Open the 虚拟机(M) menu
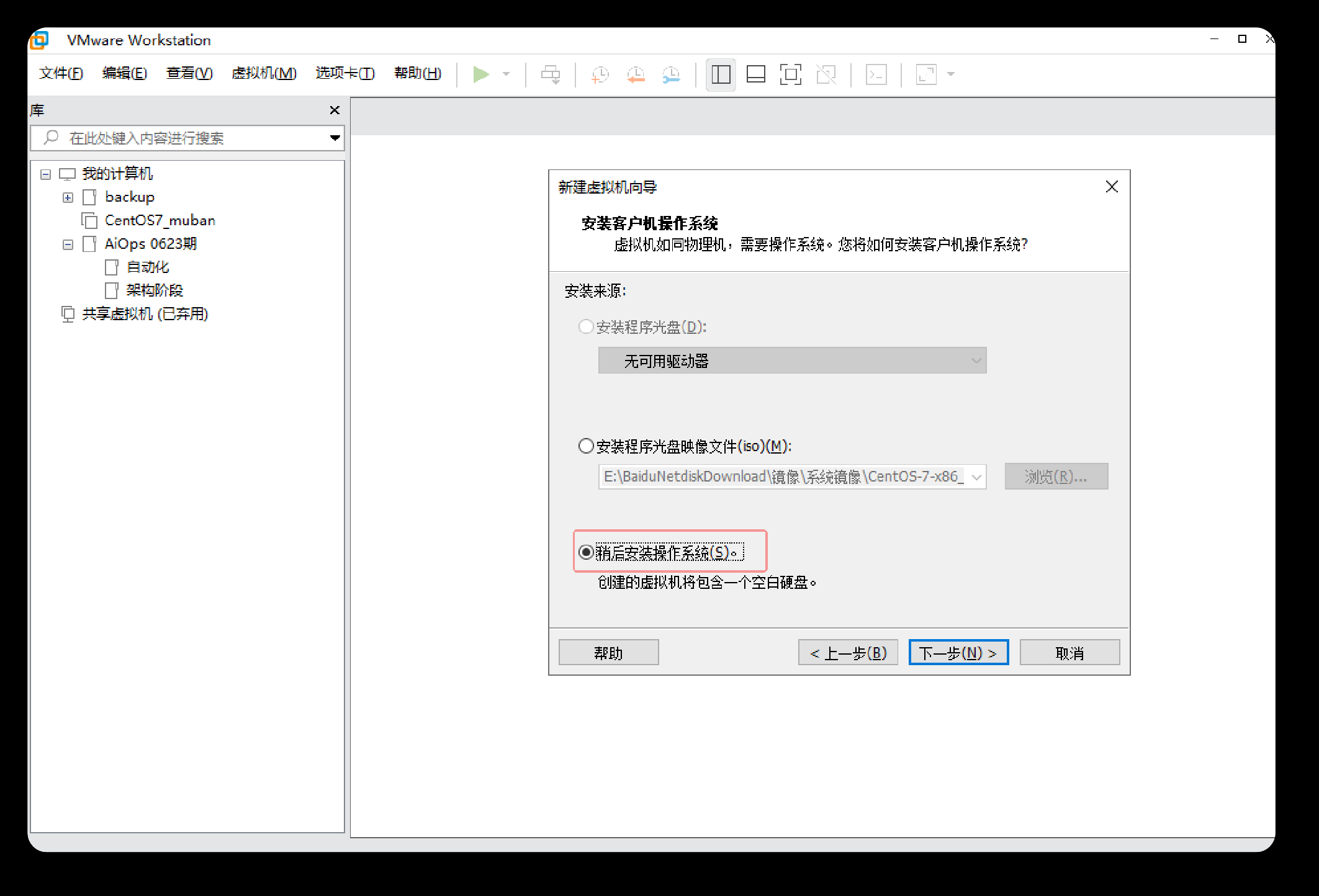The width and height of the screenshot is (1319, 896). coord(264,74)
